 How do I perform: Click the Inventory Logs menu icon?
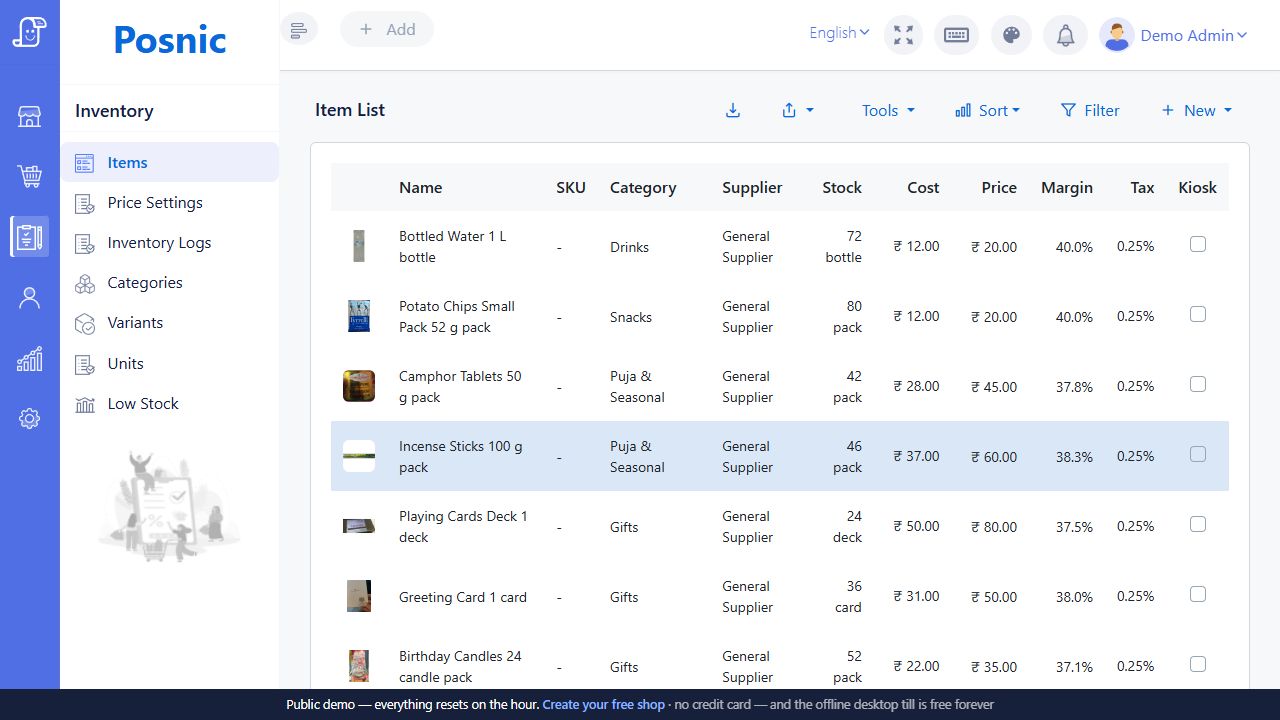[85, 243]
